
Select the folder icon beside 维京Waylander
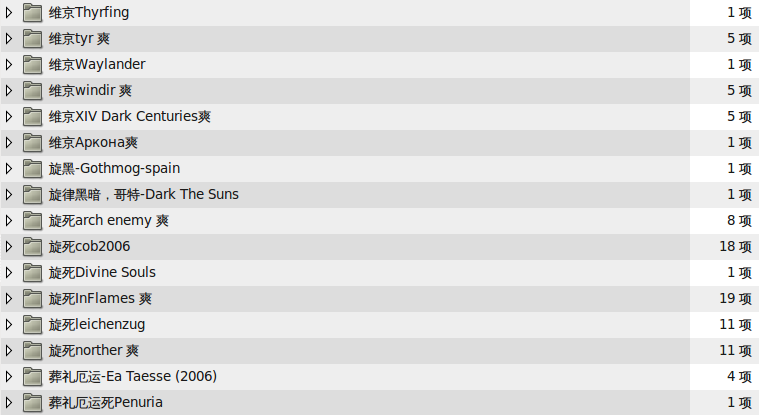click(x=32, y=64)
